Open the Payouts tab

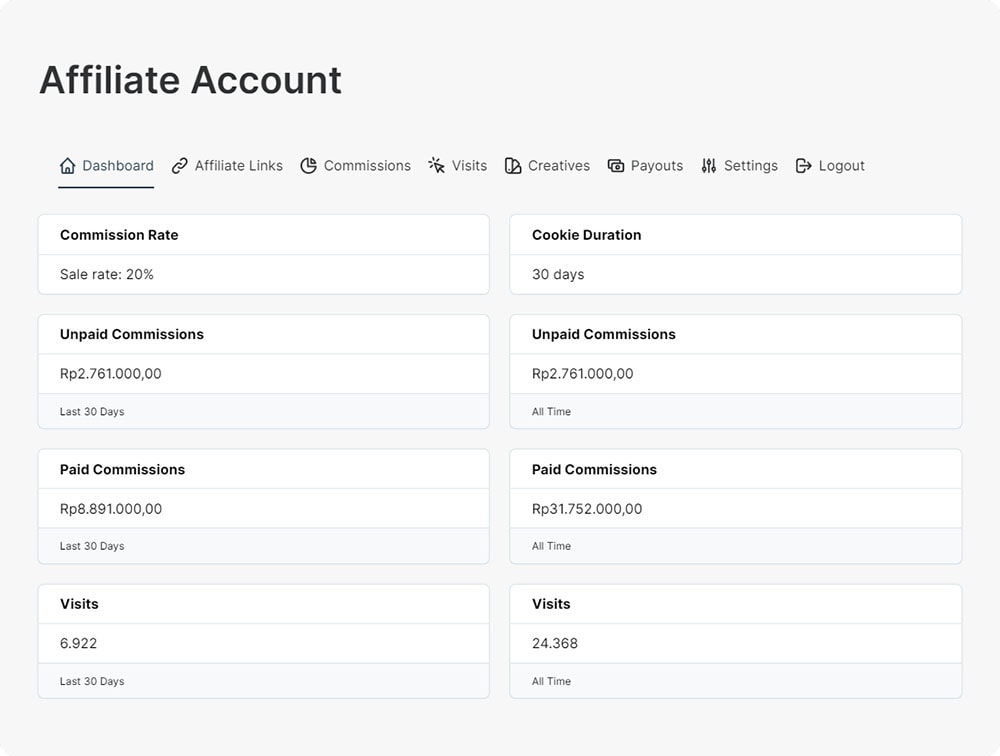click(x=645, y=166)
